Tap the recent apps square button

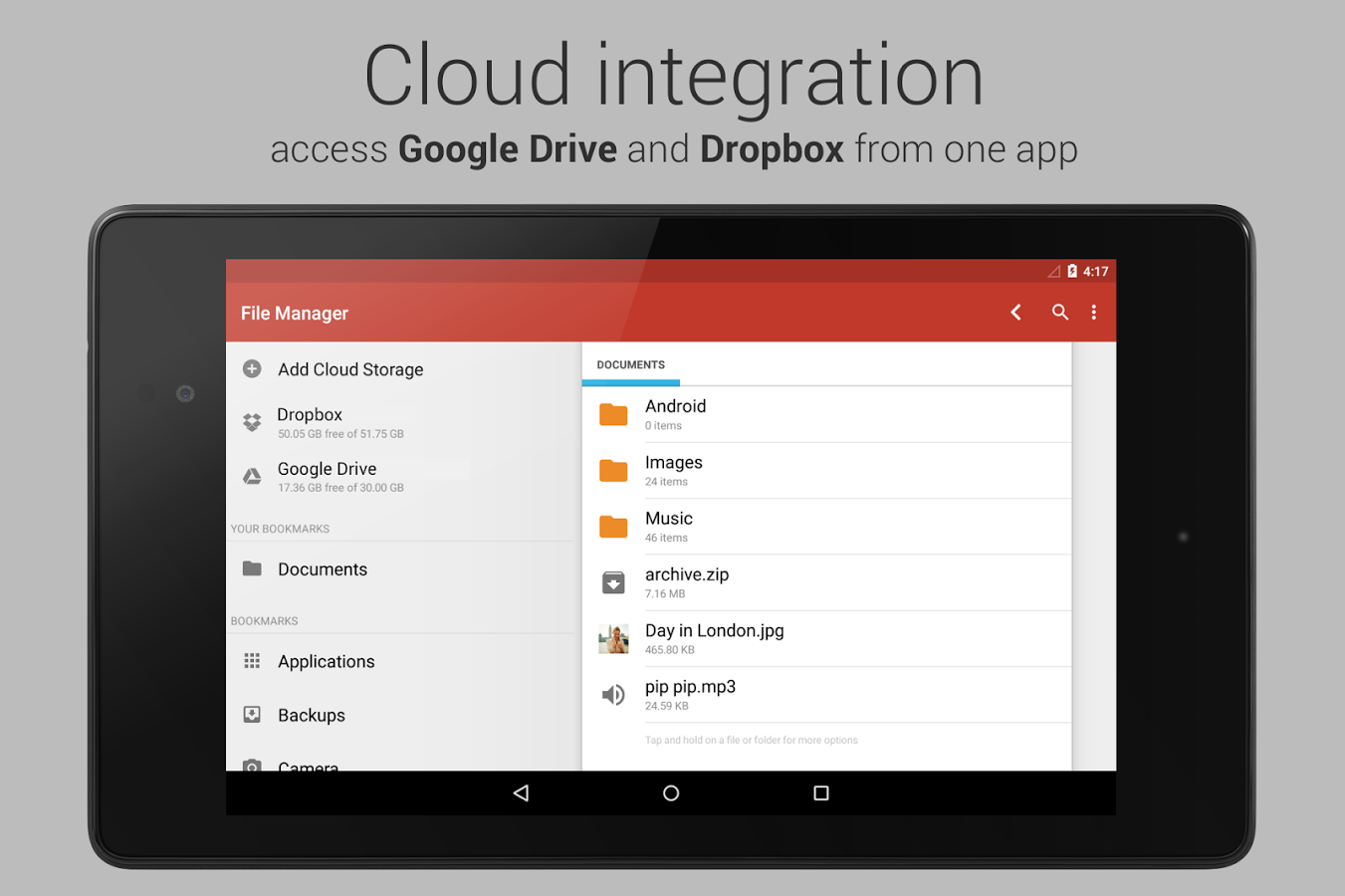point(821,793)
